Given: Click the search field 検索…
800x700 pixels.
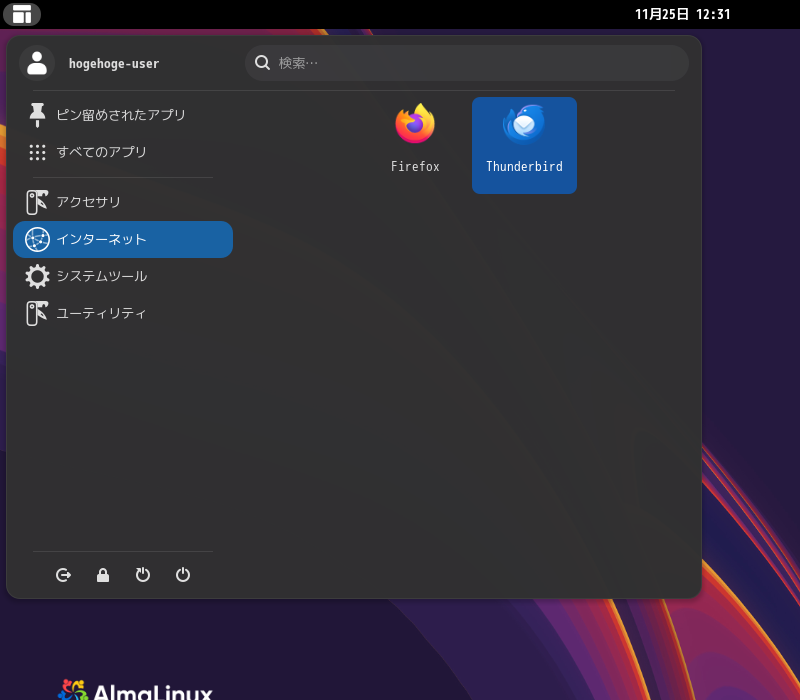Looking at the screenshot, I should point(467,63).
